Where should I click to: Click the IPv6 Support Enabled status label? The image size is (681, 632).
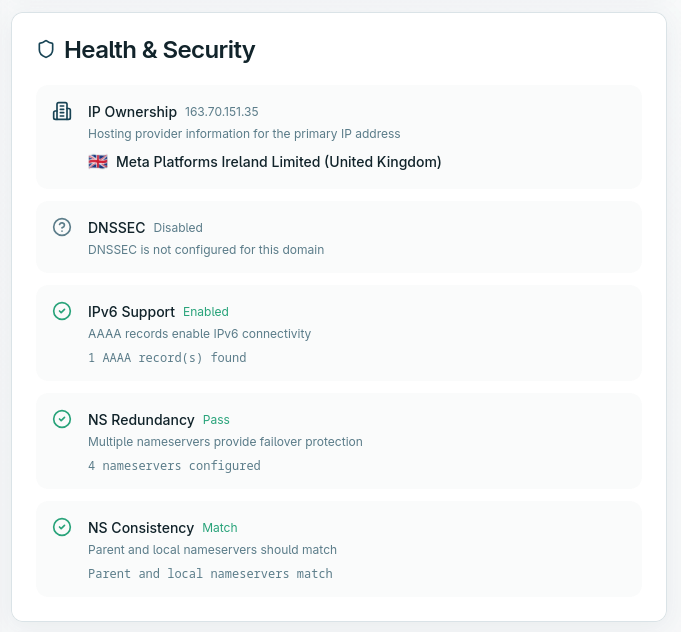click(x=205, y=312)
